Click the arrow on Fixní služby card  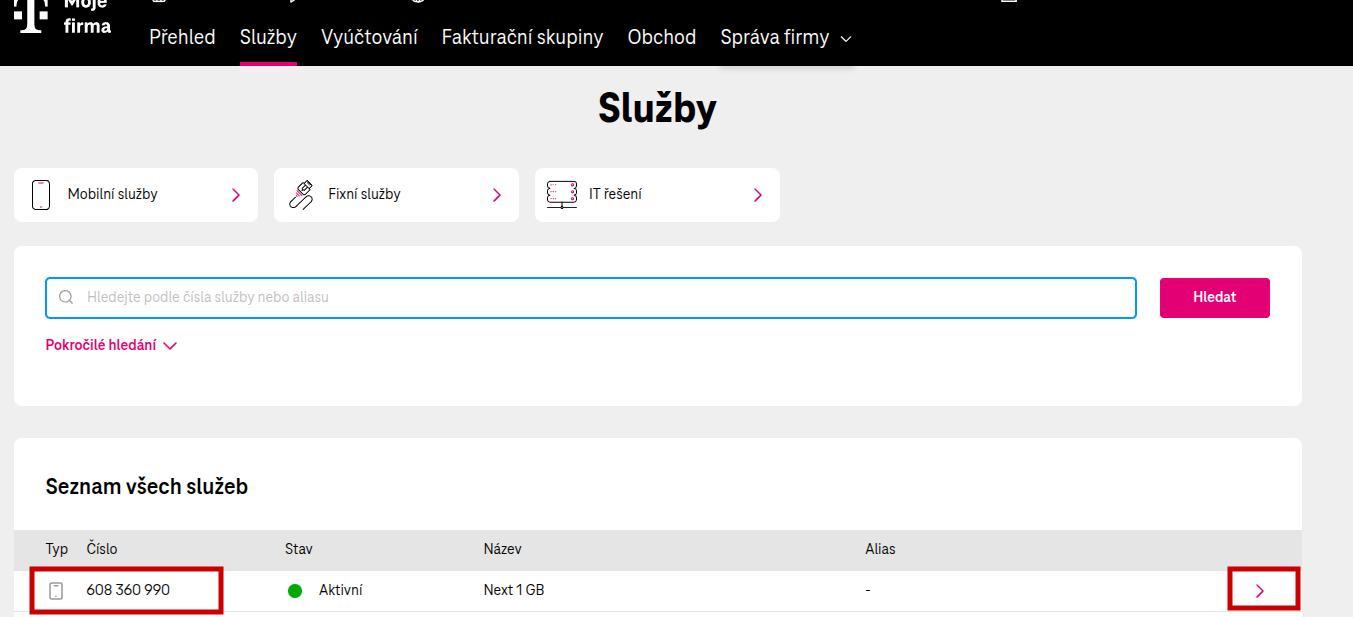point(497,195)
